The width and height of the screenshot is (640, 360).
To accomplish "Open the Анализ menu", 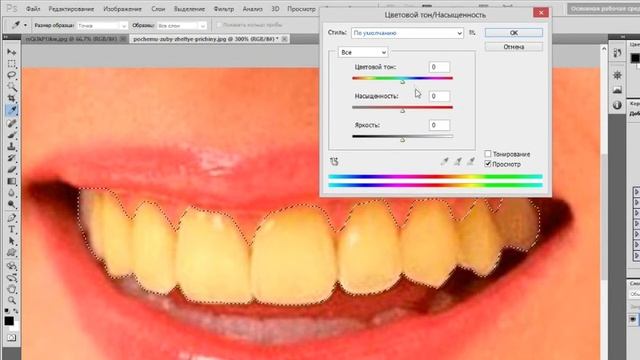I will (x=252, y=9).
